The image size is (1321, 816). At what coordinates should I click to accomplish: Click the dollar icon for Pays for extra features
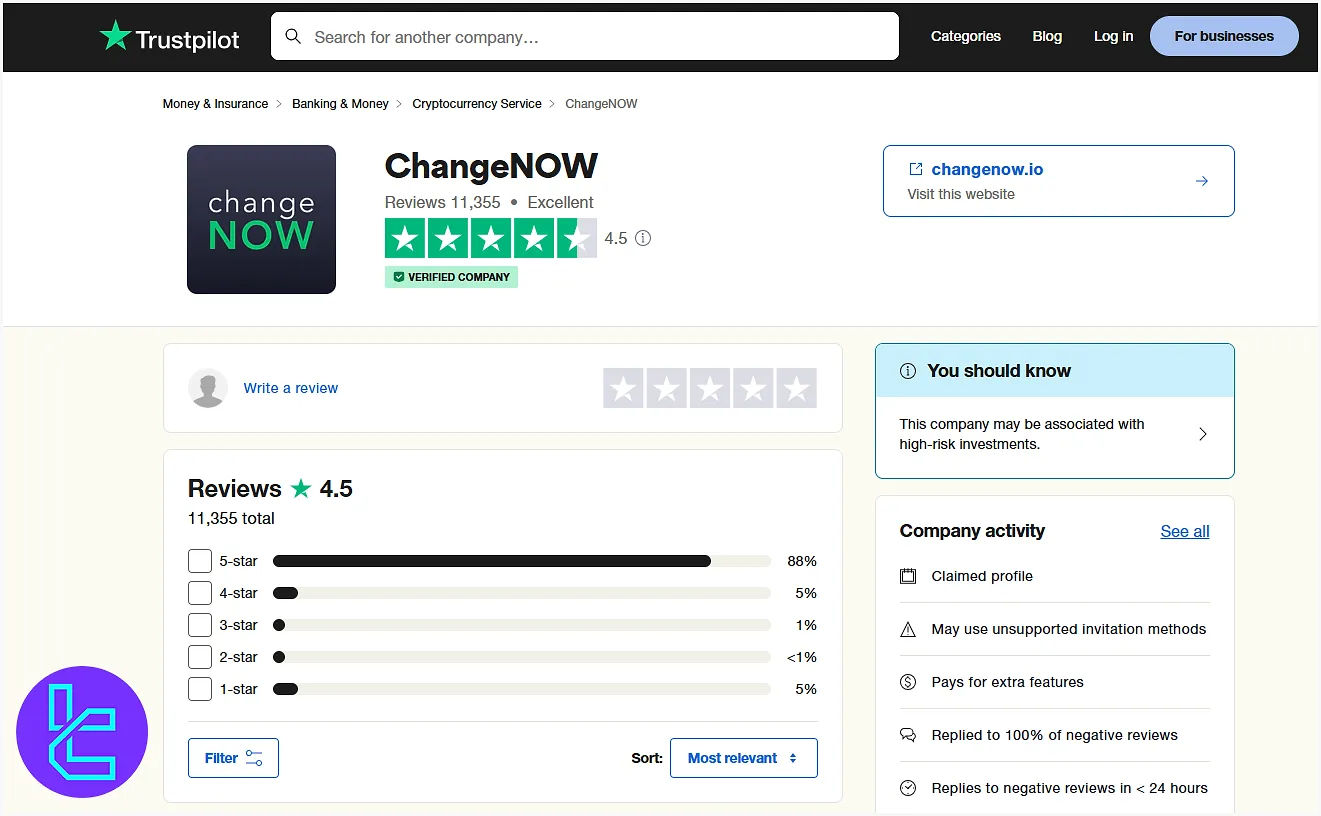908,682
